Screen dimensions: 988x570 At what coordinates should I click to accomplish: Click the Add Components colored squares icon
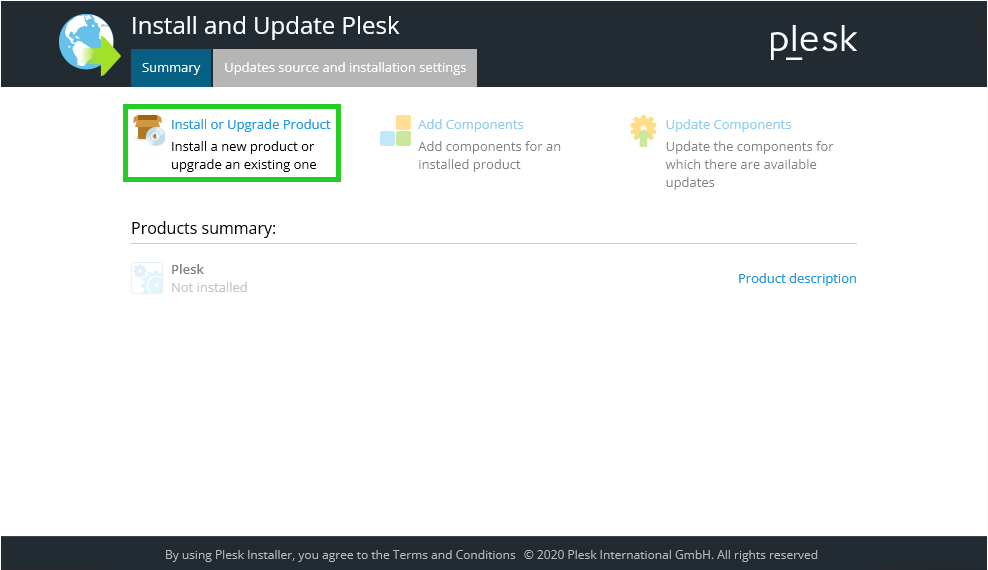click(395, 131)
